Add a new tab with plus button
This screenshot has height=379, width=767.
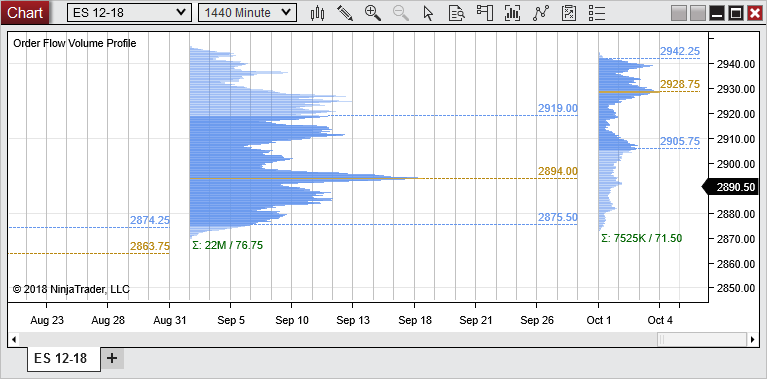pos(112,358)
